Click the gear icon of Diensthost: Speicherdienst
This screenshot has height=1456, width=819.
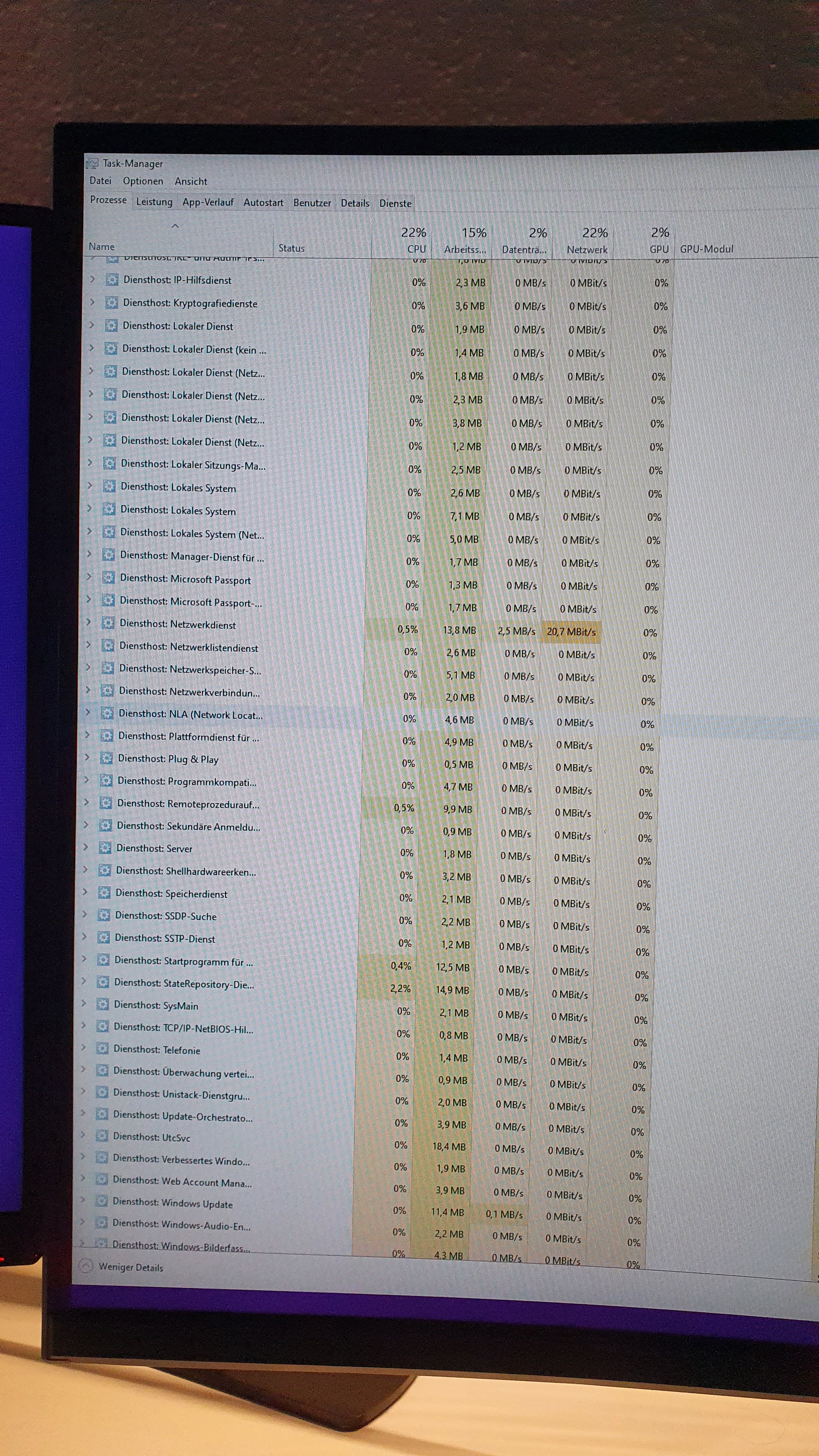104,892
